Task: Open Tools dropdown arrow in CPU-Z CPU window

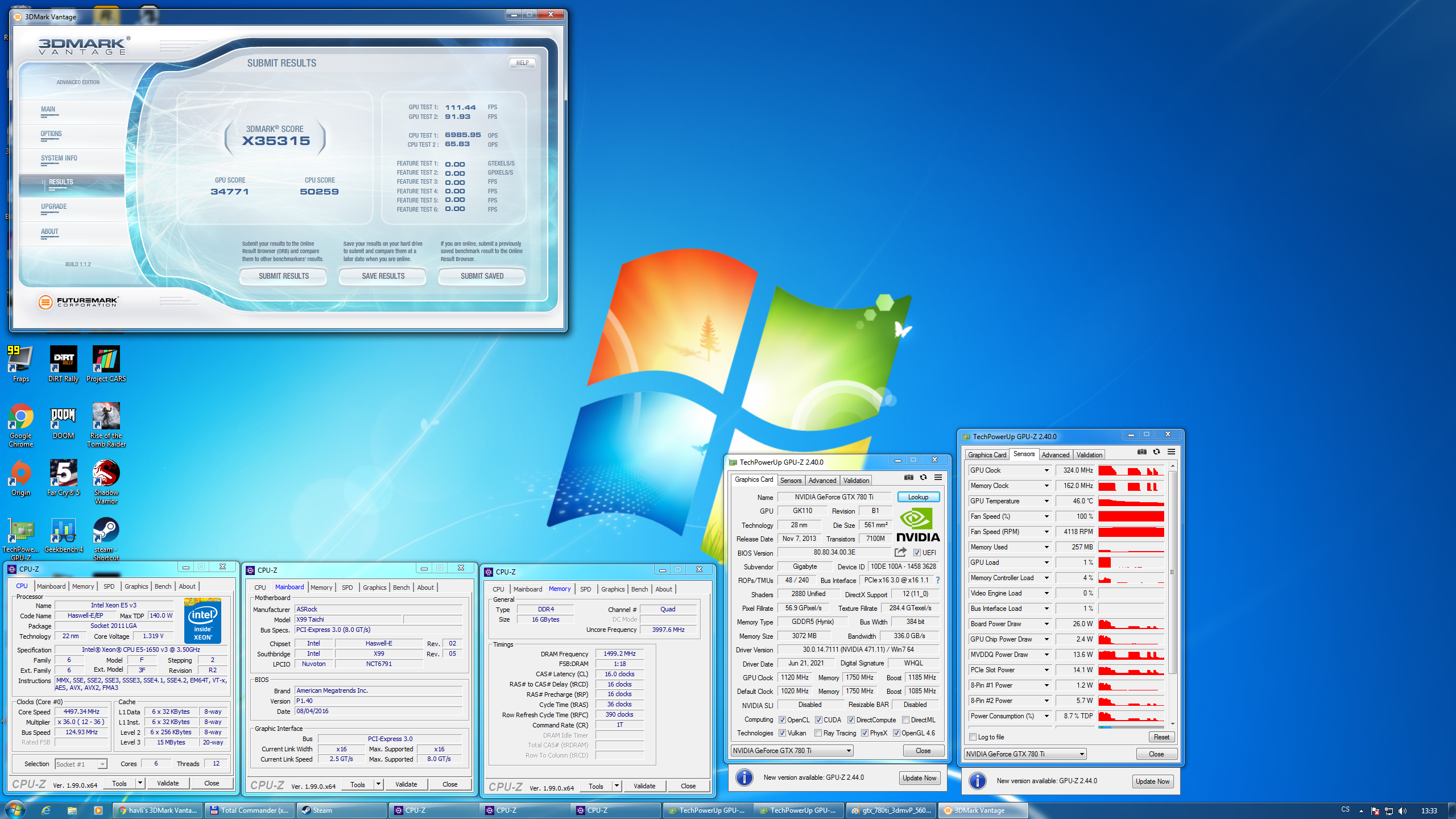Action: tap(140, 783)
